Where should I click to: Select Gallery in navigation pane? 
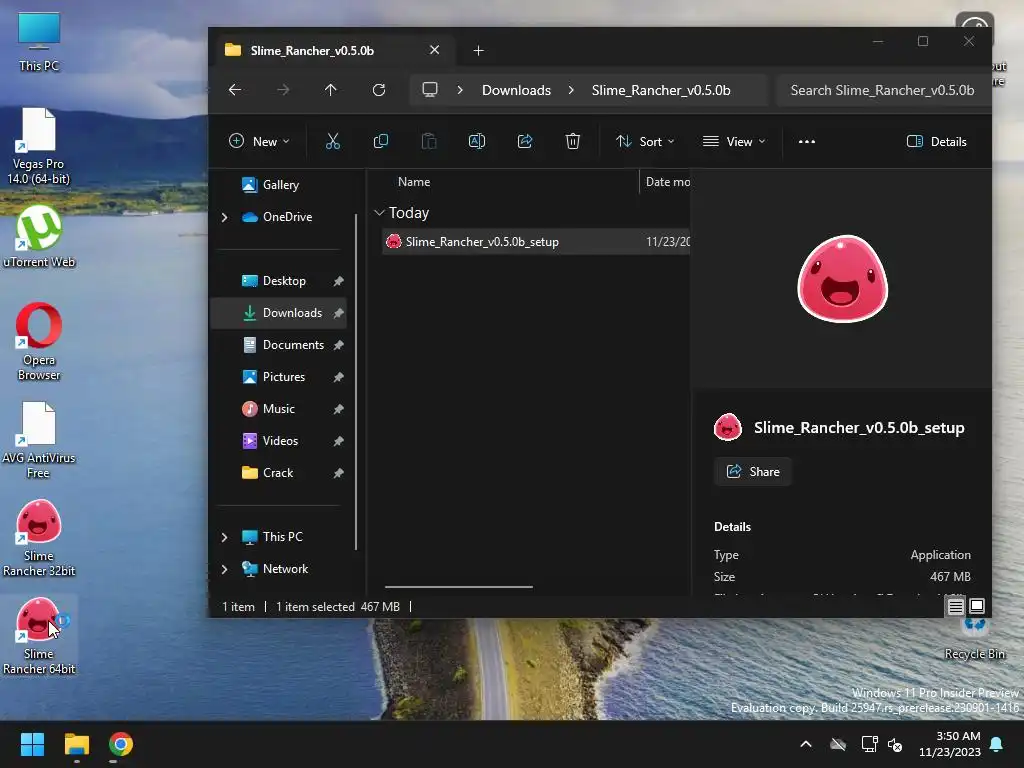[279, 185]
